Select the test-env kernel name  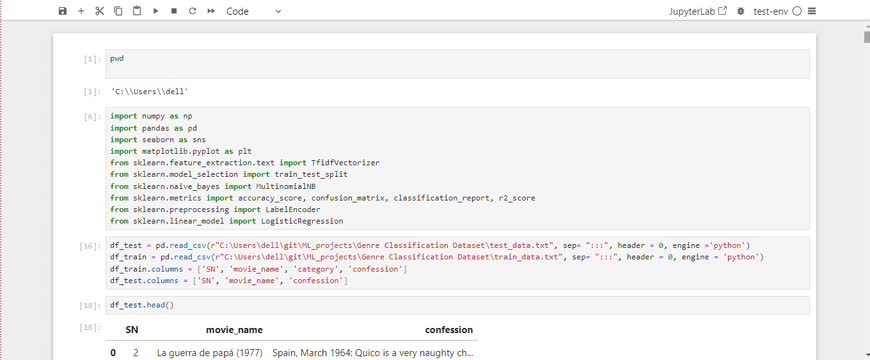pos(771,11)
